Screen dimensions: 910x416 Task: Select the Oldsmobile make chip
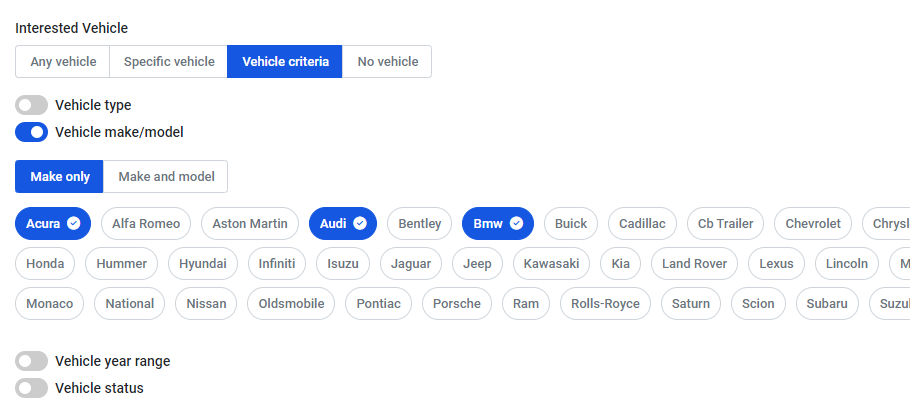291,303
